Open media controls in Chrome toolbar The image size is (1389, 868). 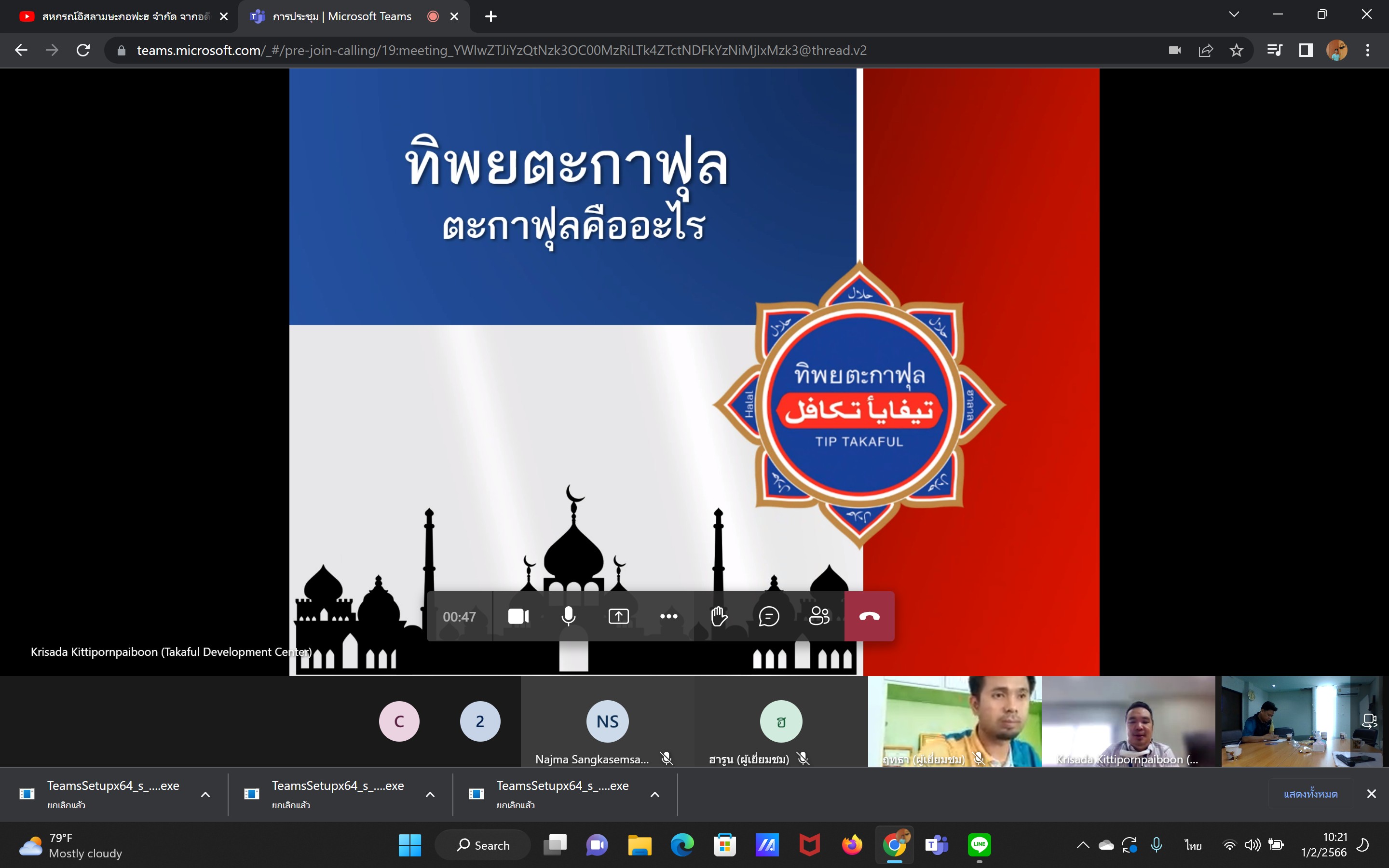pos(1274,51)
